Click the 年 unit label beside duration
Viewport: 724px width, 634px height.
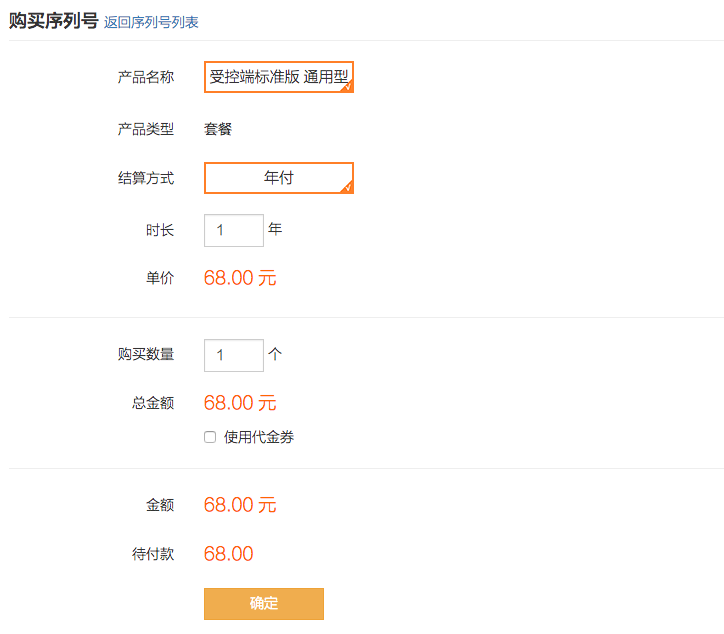275,229
